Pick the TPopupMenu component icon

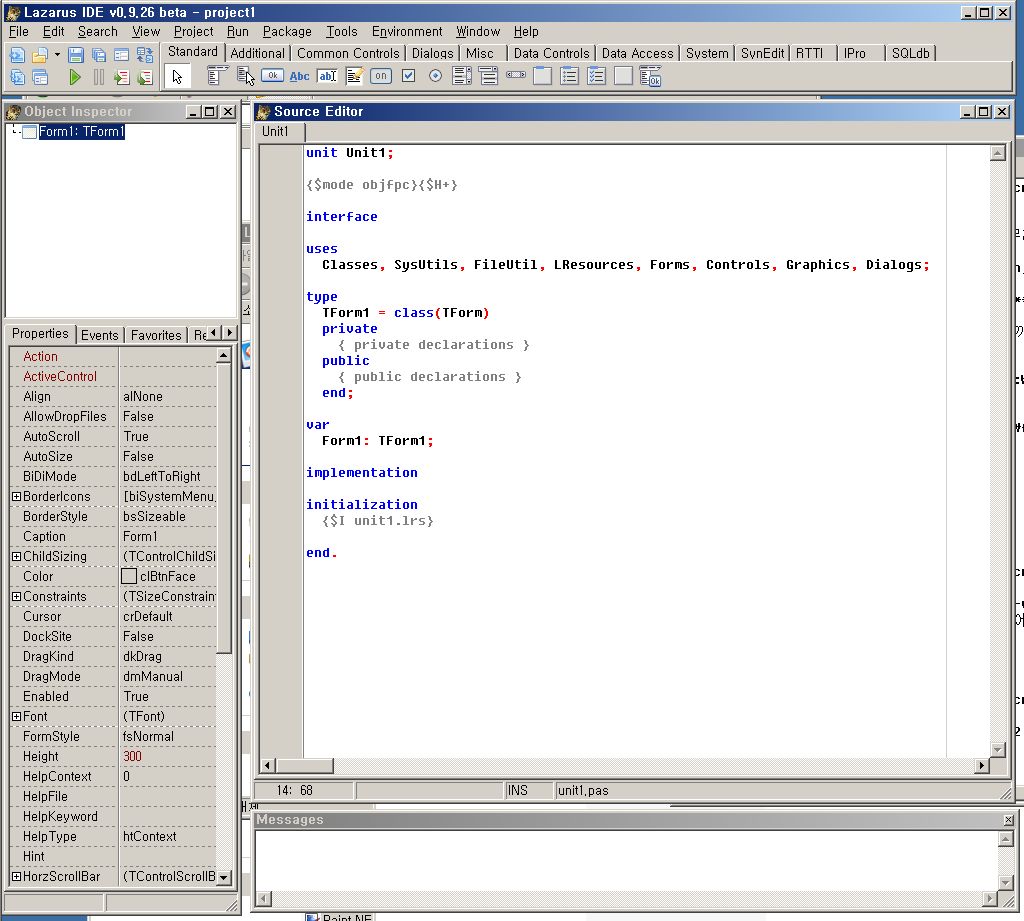246,76
